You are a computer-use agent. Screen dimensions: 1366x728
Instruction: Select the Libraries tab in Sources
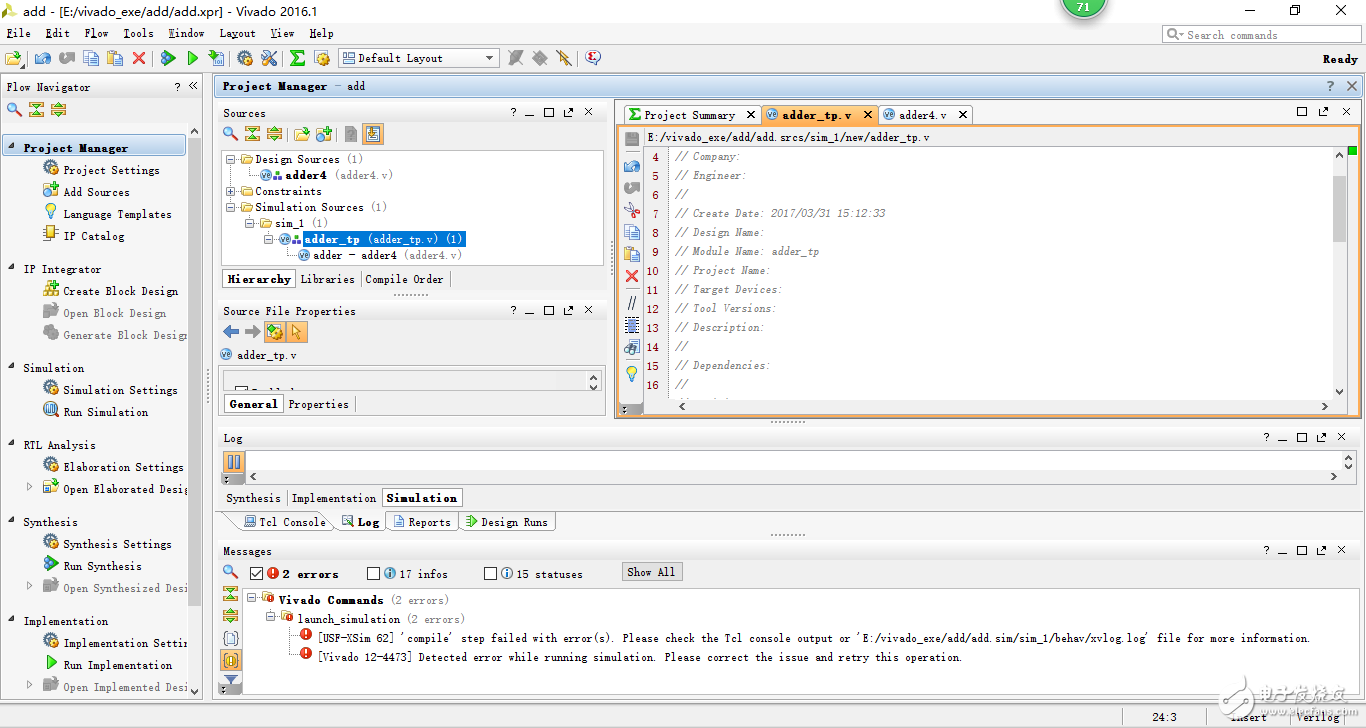(327, 279)
